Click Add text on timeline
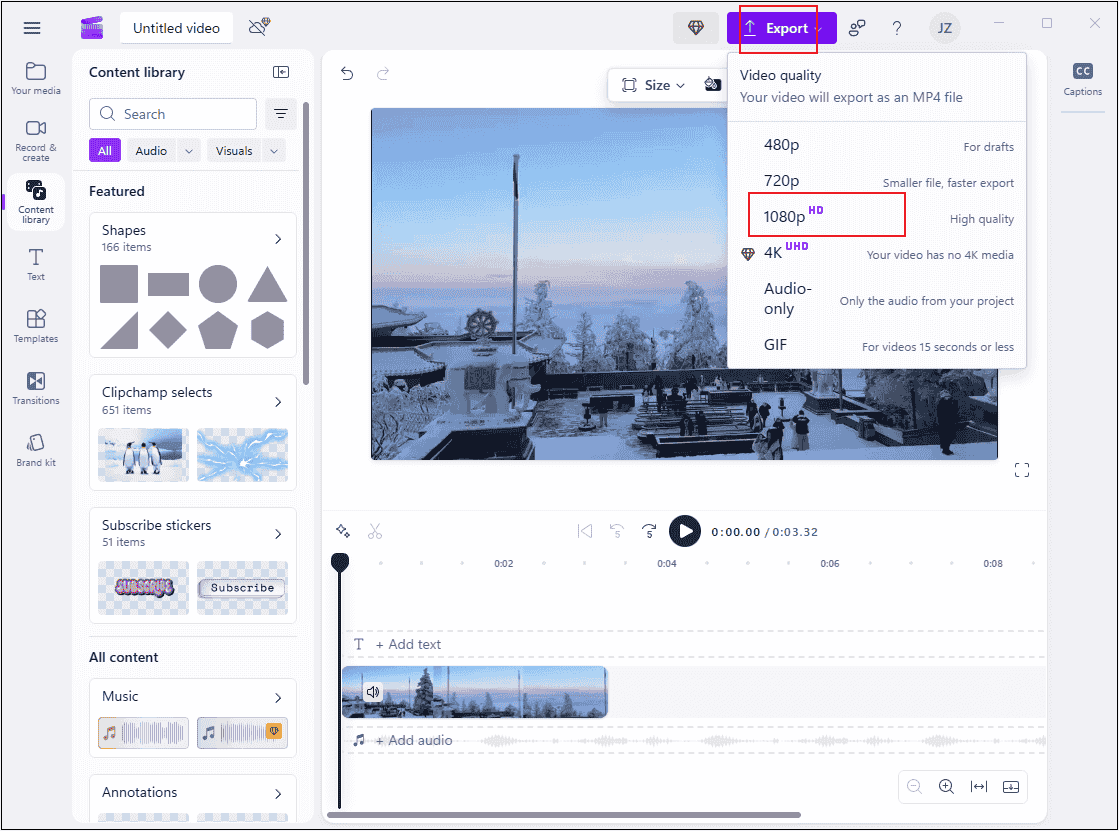The width and height of the screenshot is (1119, 831). (408, 644)
